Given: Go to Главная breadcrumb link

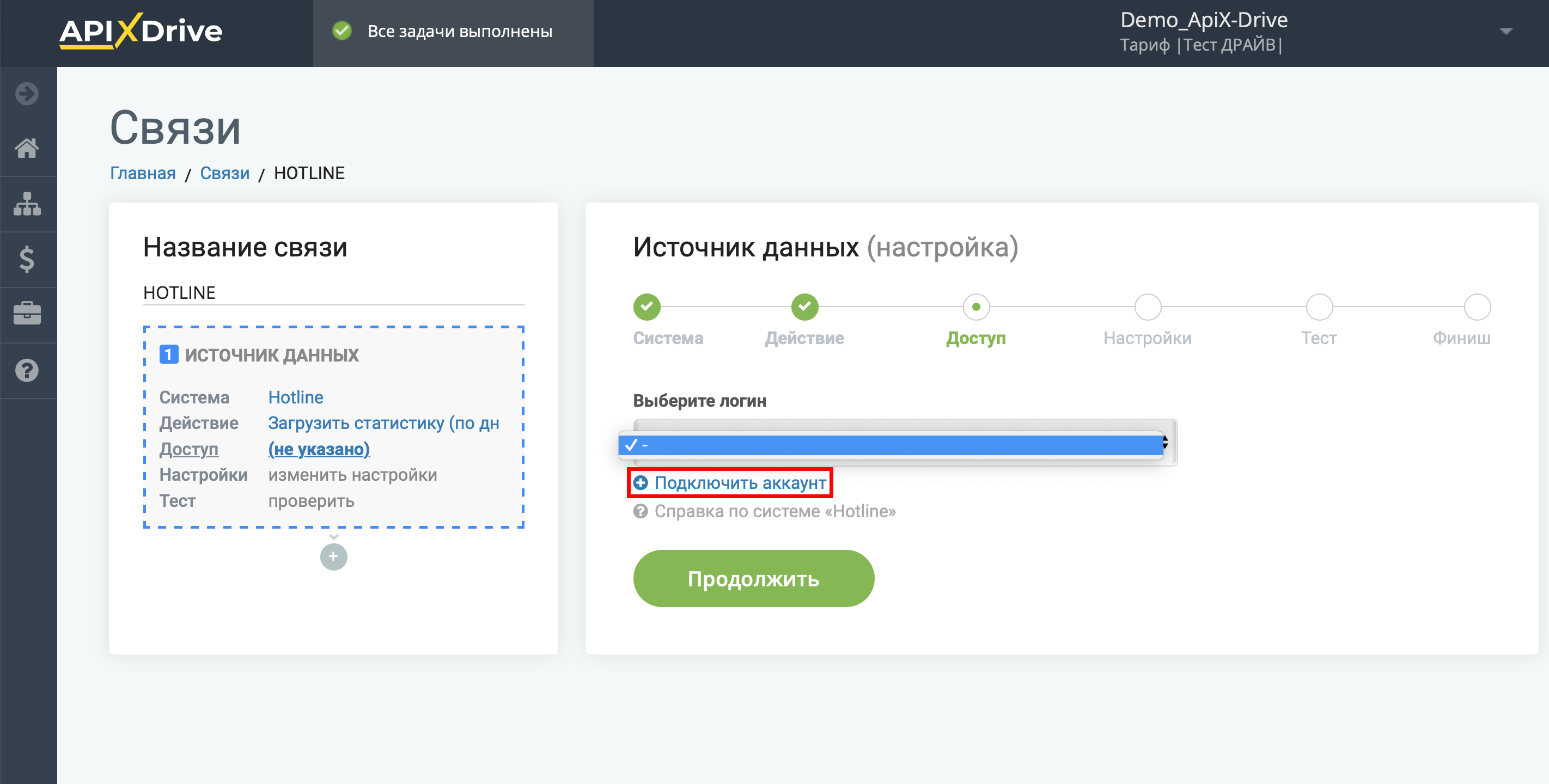Looking at the screenshot, I should point(143,173).
